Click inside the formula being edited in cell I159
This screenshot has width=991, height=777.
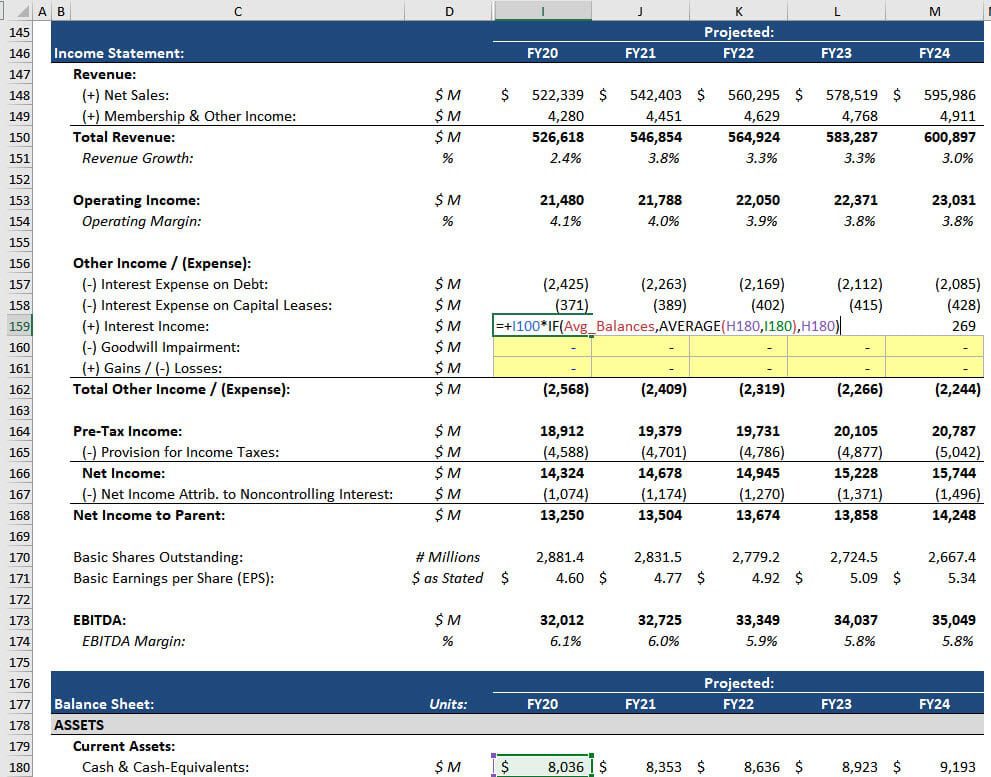coord(600,326)
